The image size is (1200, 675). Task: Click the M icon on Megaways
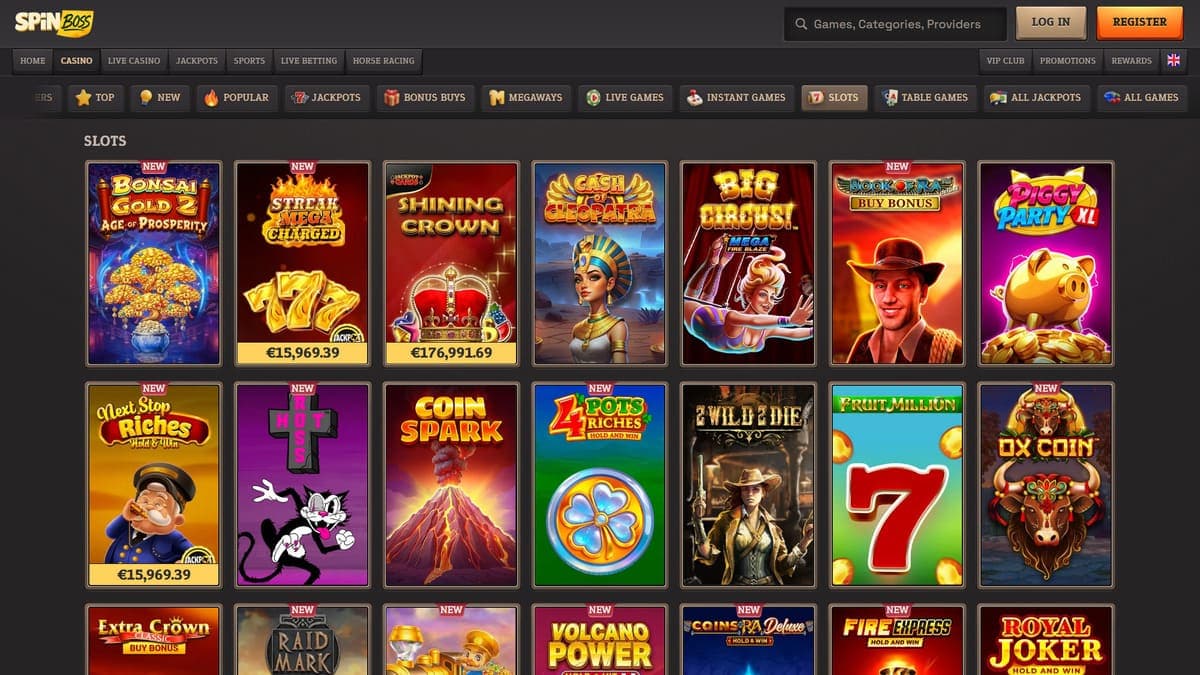click(497, 98)
